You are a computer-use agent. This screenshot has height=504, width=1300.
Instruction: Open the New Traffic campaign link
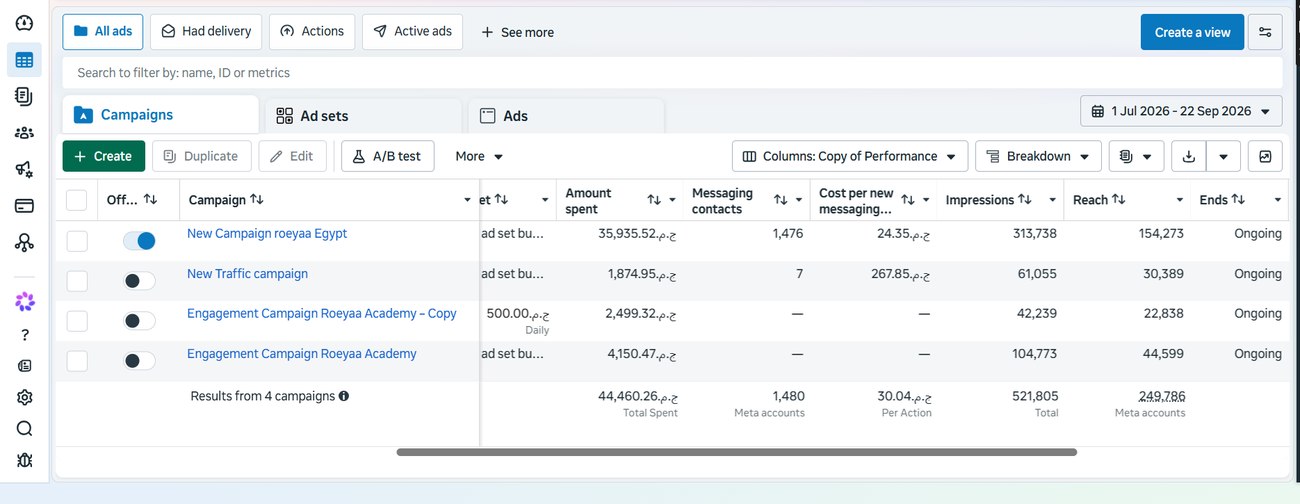(x=247, y=273)
